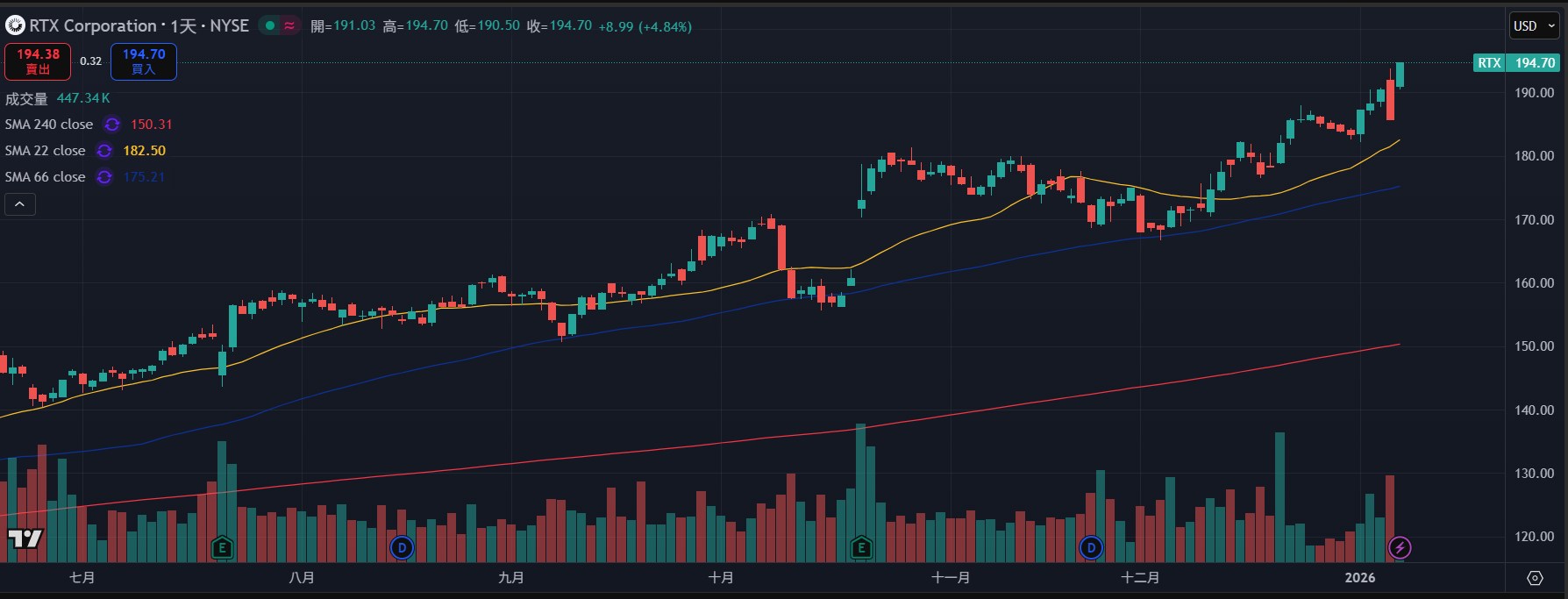Click the RTX 194.70 price label on axis
This screenshot has height=599, width=1568.
[x=1516, y=63]
